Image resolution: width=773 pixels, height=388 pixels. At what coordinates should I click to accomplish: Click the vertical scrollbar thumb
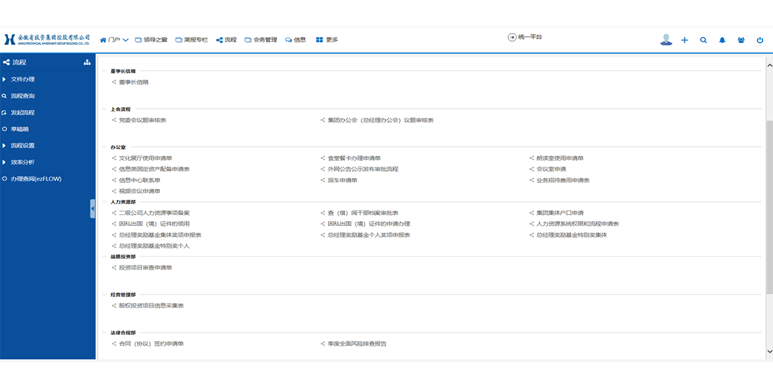point(769,207)
